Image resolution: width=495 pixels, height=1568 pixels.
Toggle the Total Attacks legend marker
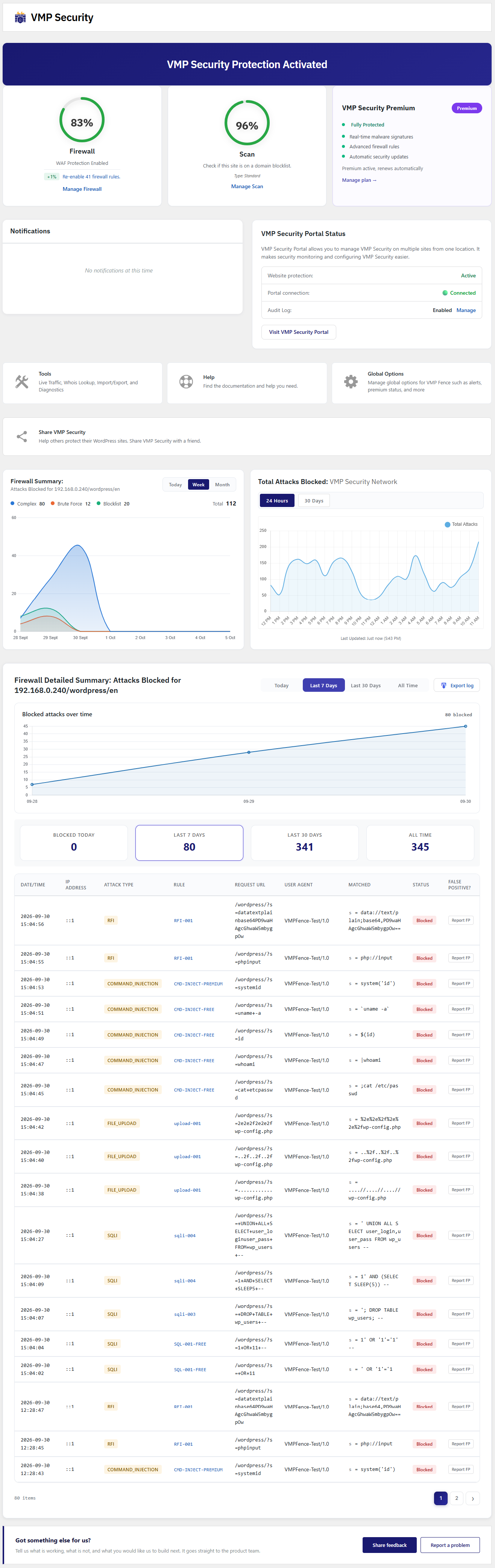click(448, 524)
